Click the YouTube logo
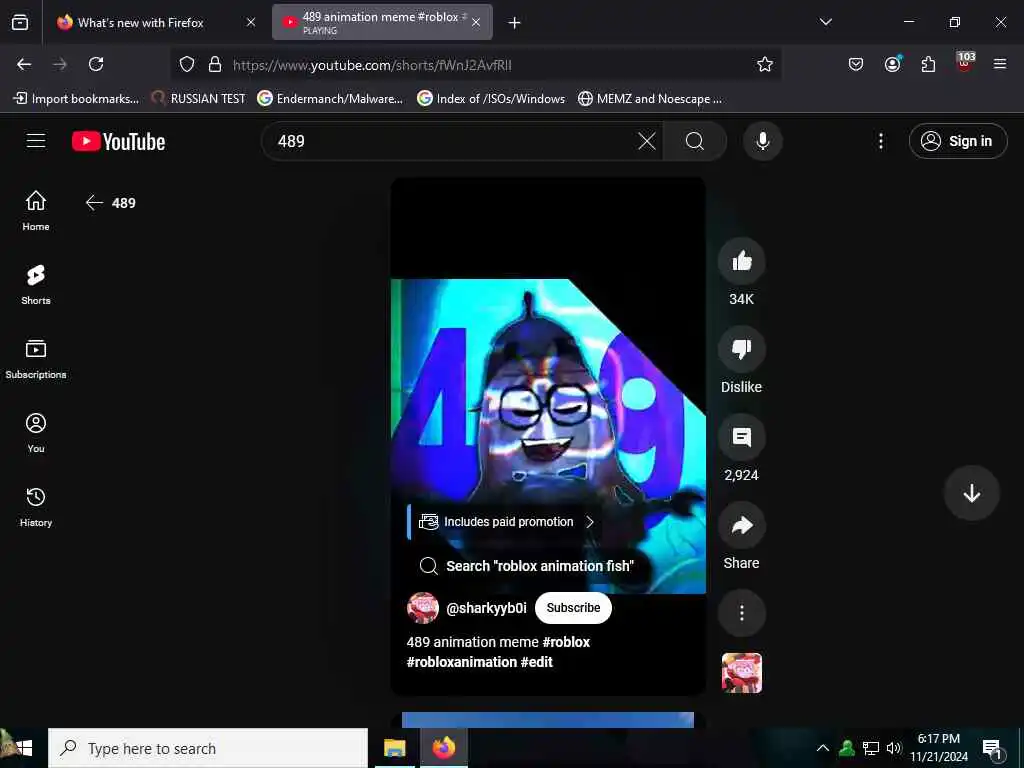The height and width of the screenshot is (768, 1024). coord(118,141)
